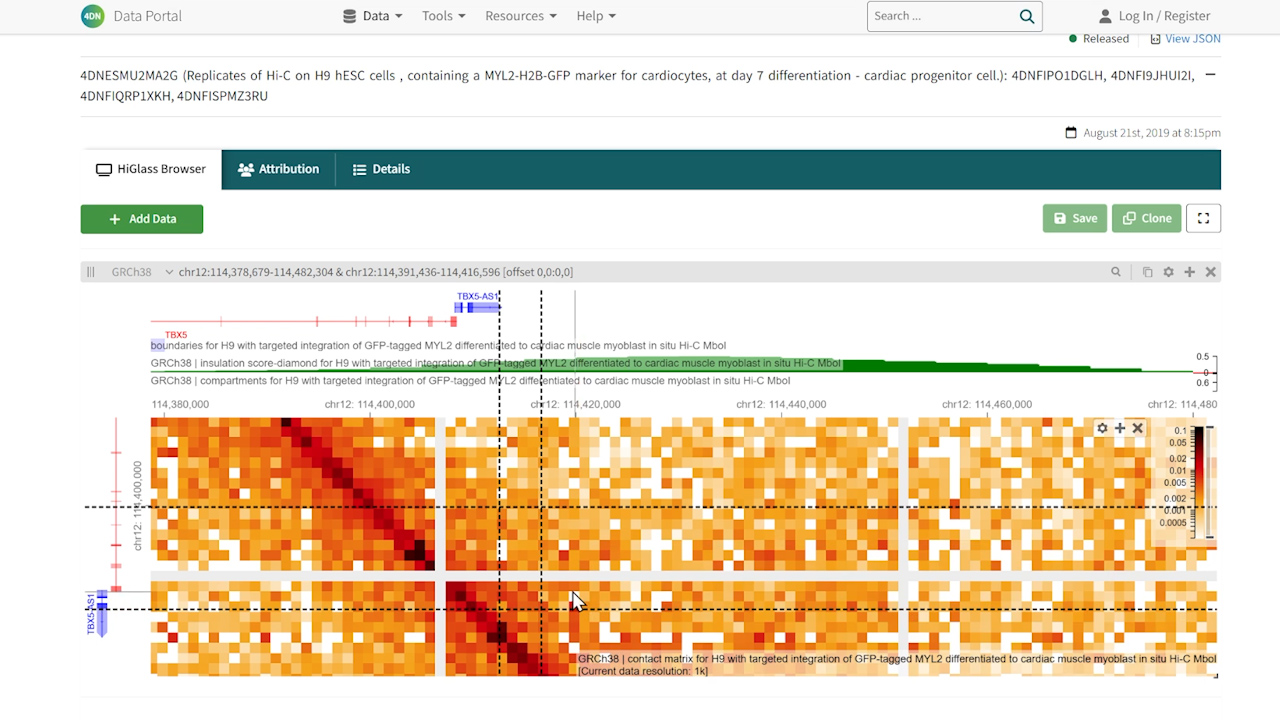The height and width of the screenshot is (720, 1280).
Task: Click the GRCh38 assembly label
Action: click(131, 271)
